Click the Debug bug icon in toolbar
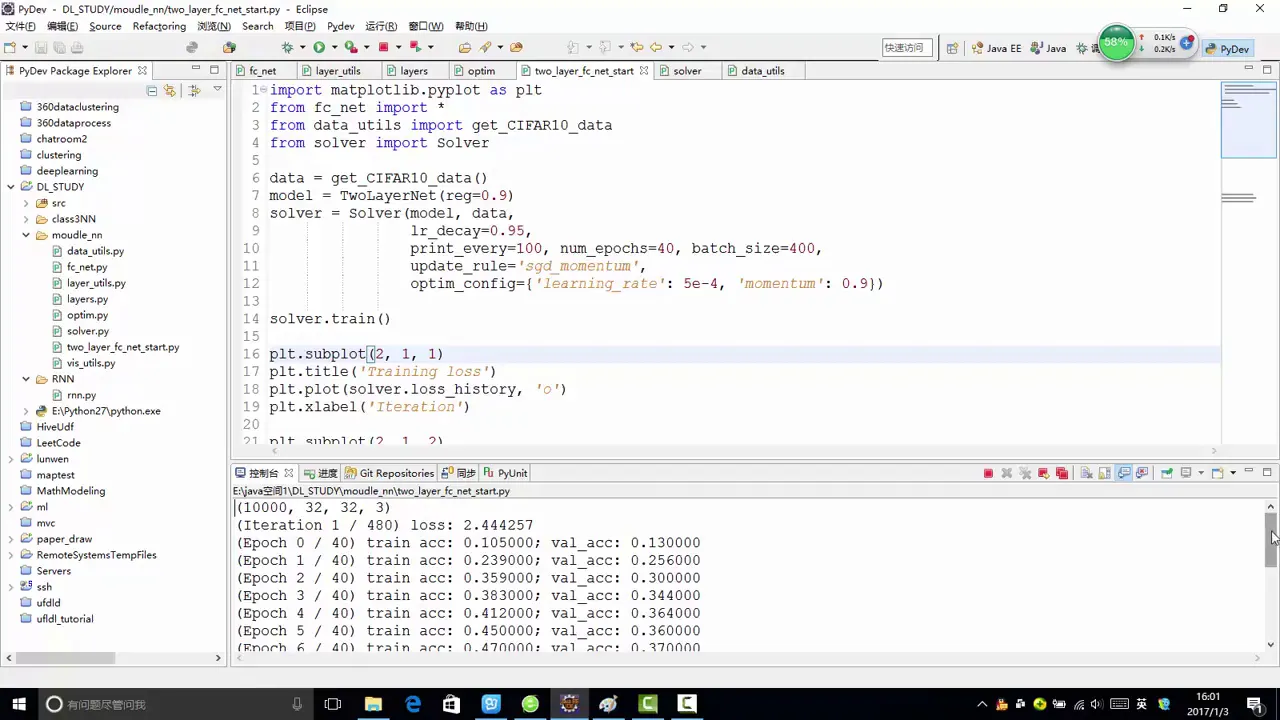Viewport: 1280px width, 720px height. [x=288, y=47]
